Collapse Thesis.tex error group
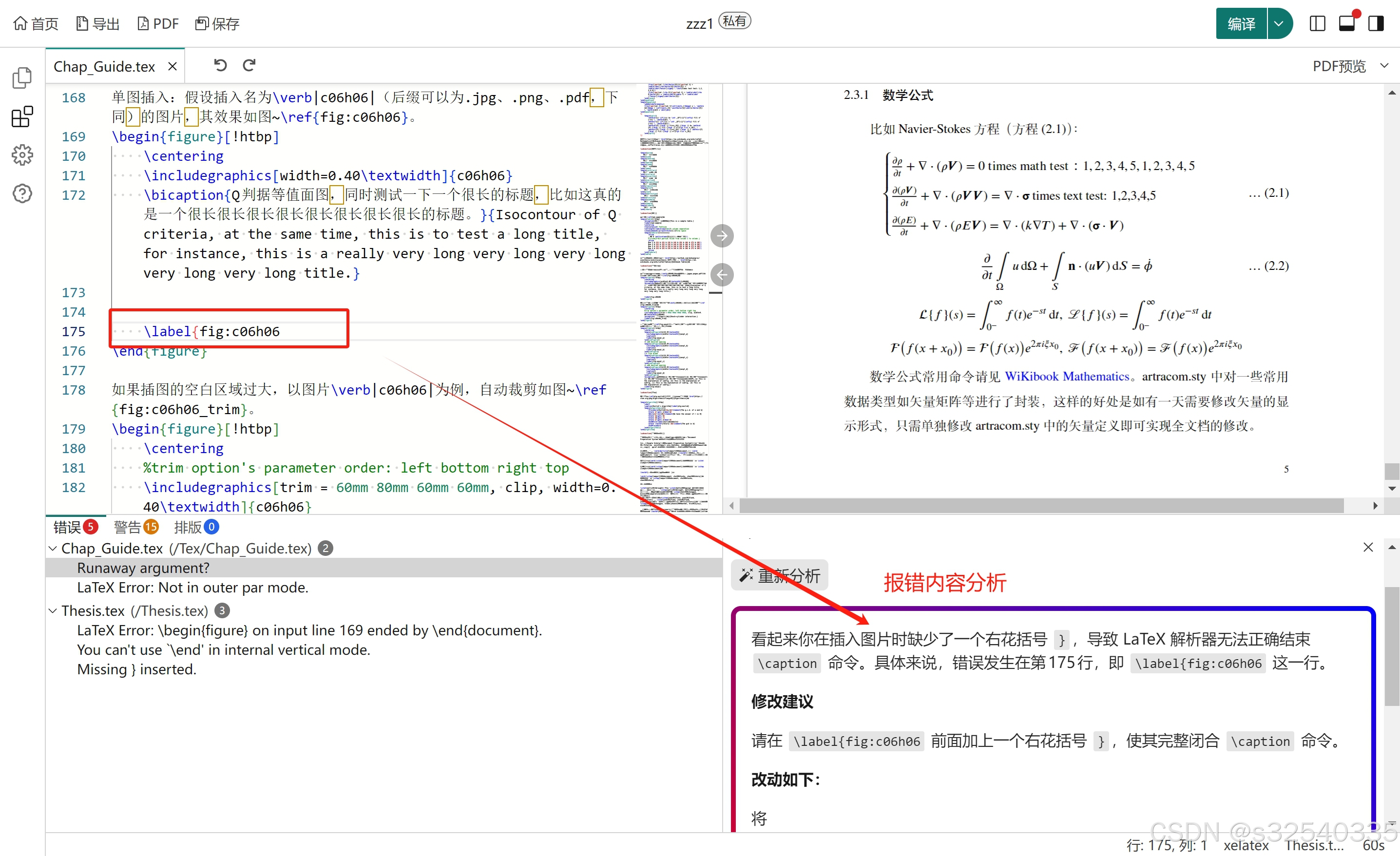Viewport: 1400px width, 856px height. (x=53, y=610)
